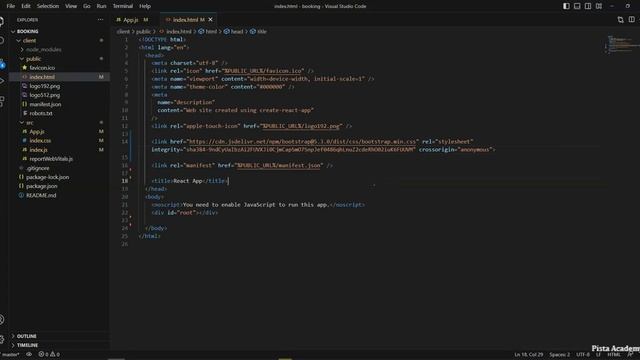Screen dimensions: 640x360
Task: Open the Selection menu
Action: pos(48,6)
